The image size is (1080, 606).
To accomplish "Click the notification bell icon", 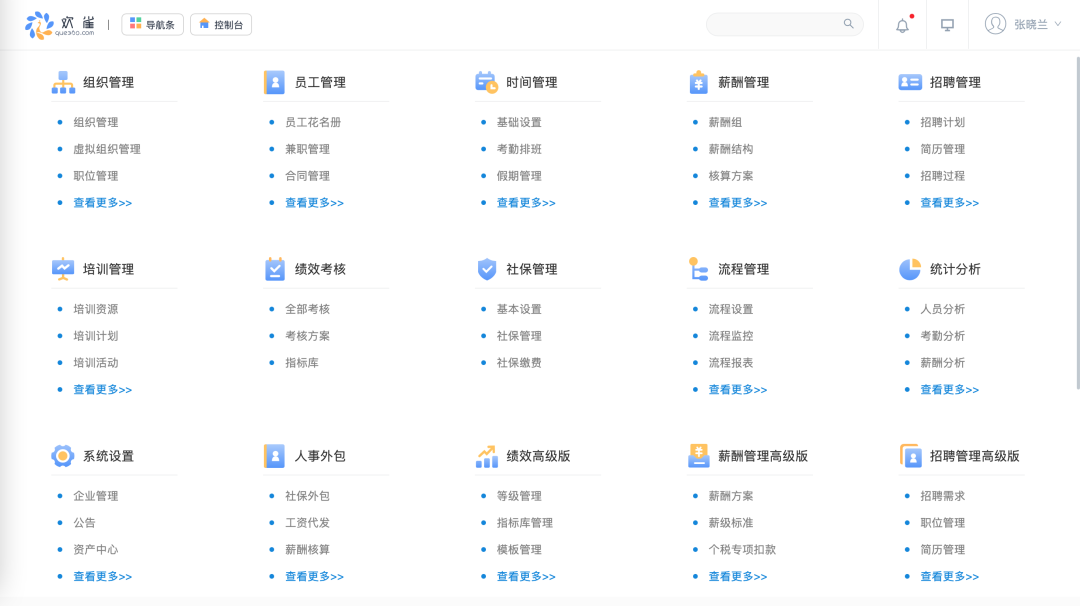I will point(901,24).
